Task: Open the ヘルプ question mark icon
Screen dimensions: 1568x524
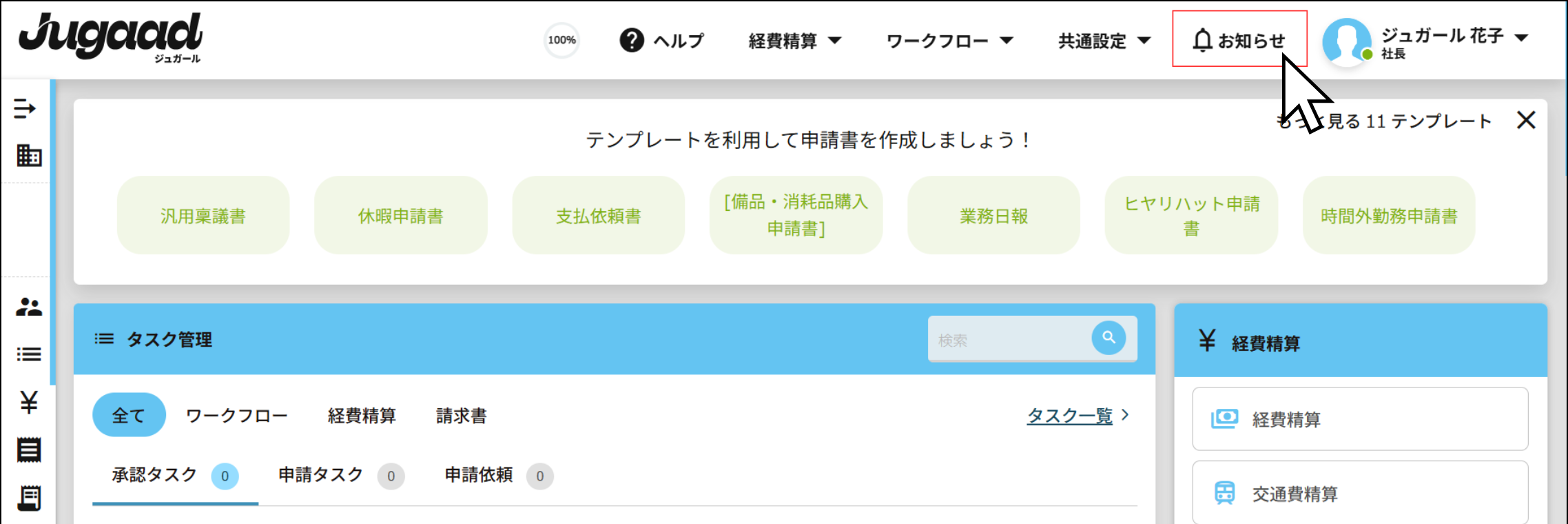Action: [631, 39]
